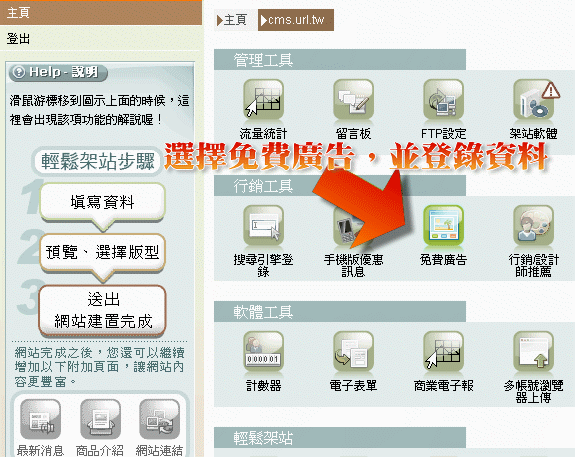Click the 商品介紹 product page icon
This screenshot has height=457, width=575.
point(100,419)
